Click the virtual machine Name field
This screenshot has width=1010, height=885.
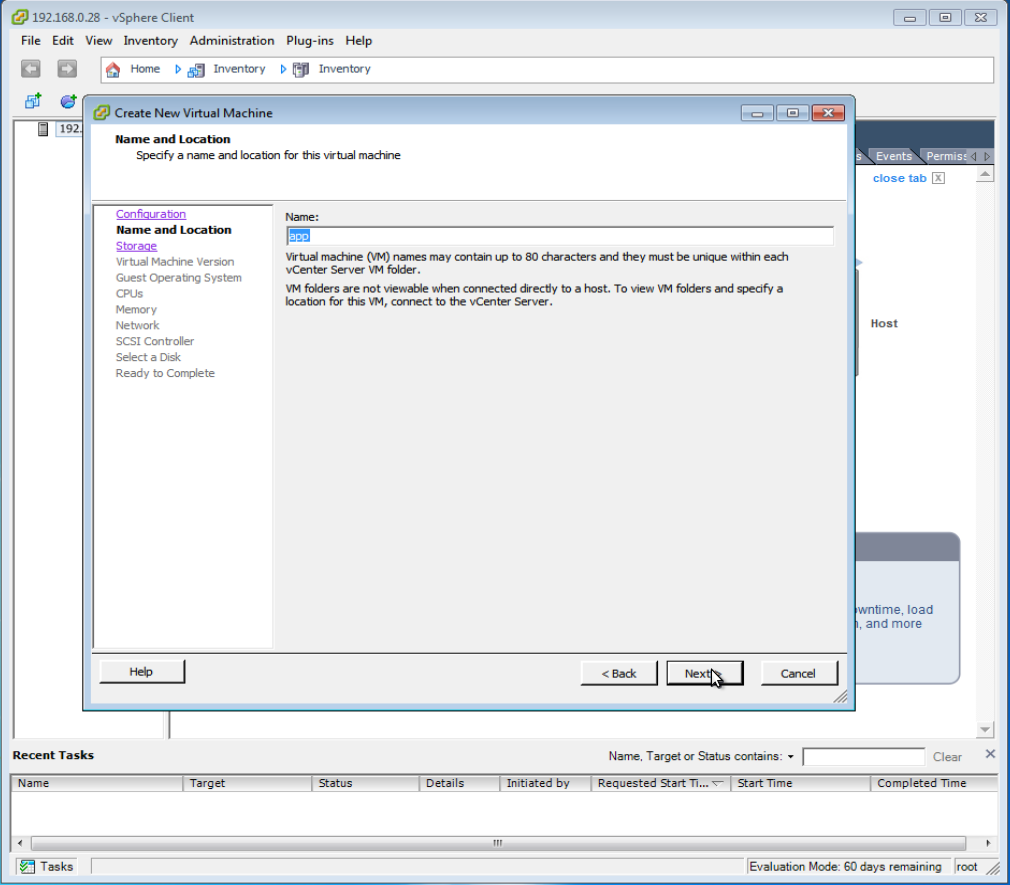click(559, 236)
